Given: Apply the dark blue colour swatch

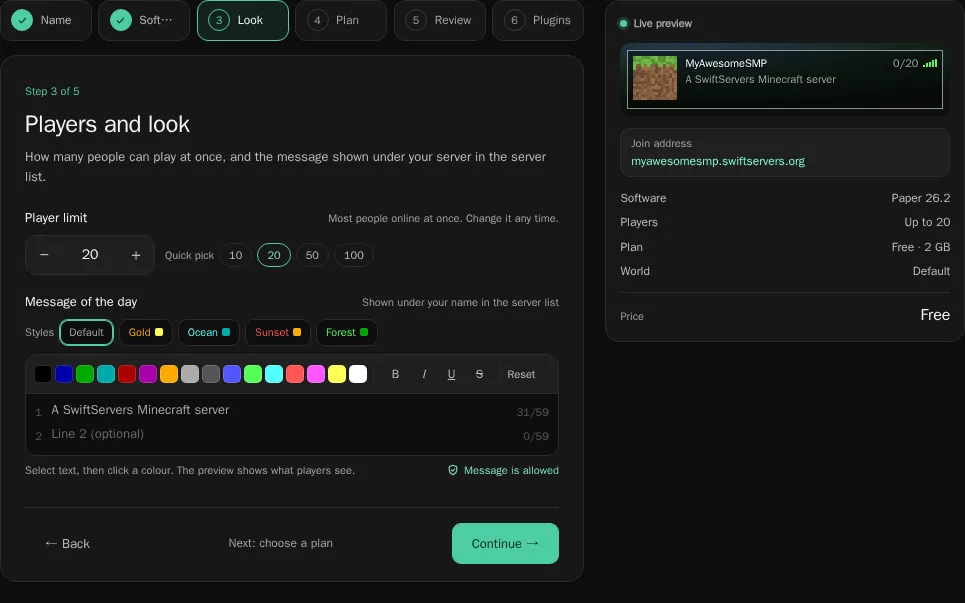Looking at the screenshot, I should [64, 374].
